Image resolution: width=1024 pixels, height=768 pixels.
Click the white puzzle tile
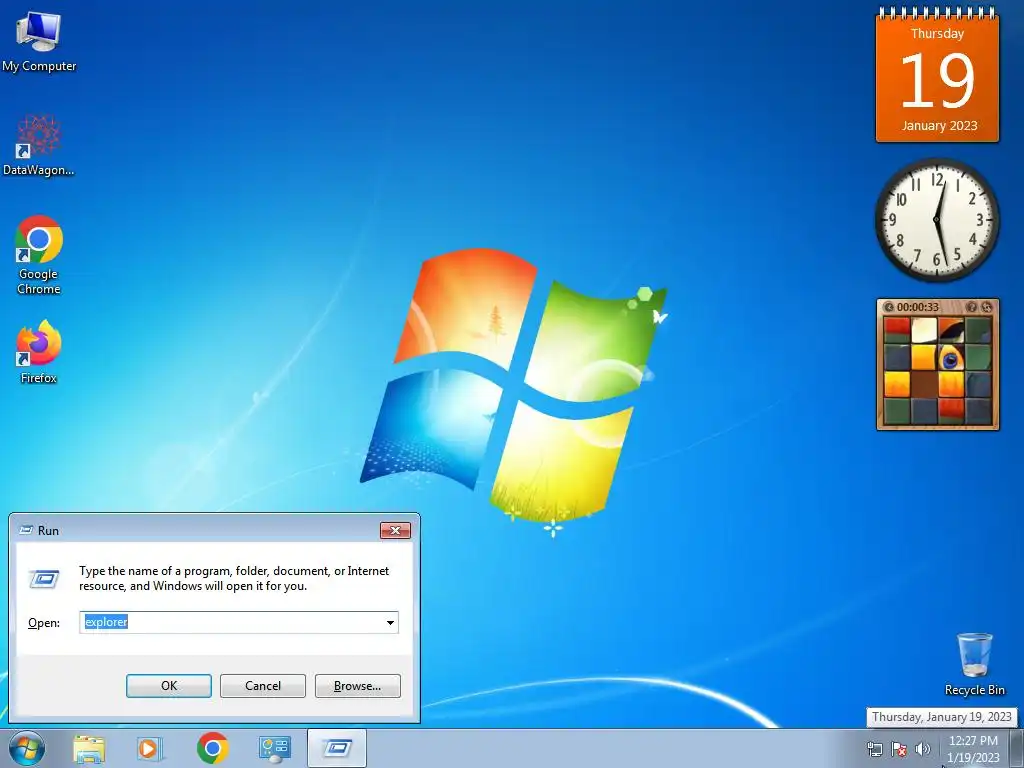924,330
